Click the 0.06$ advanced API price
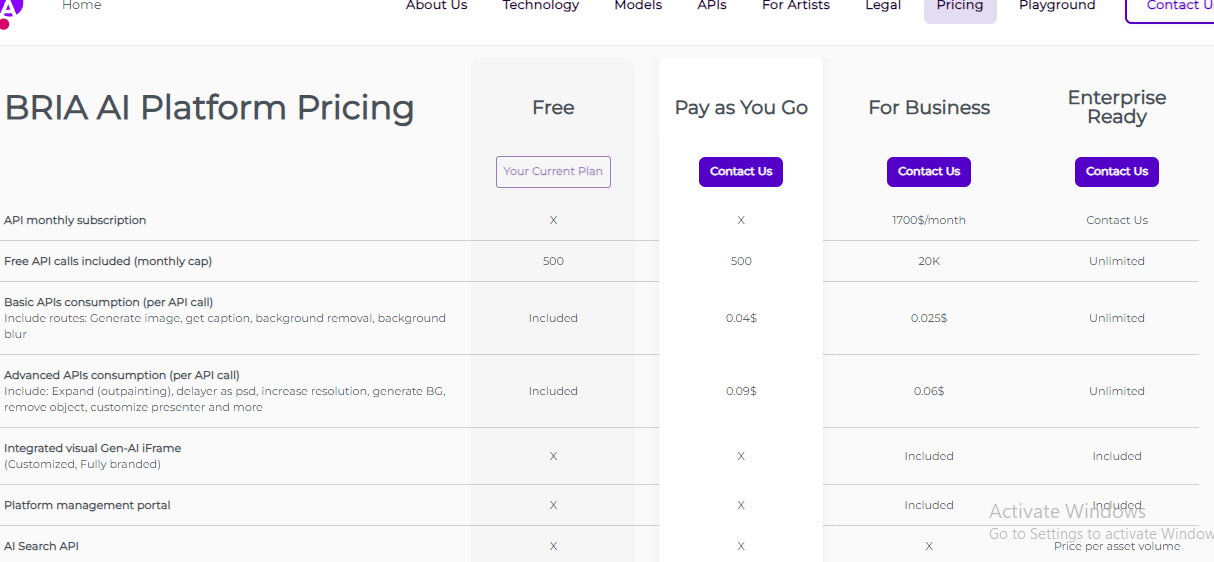Image resolution: width=1214 pixels, height=562 pixels. pos(929,391)
